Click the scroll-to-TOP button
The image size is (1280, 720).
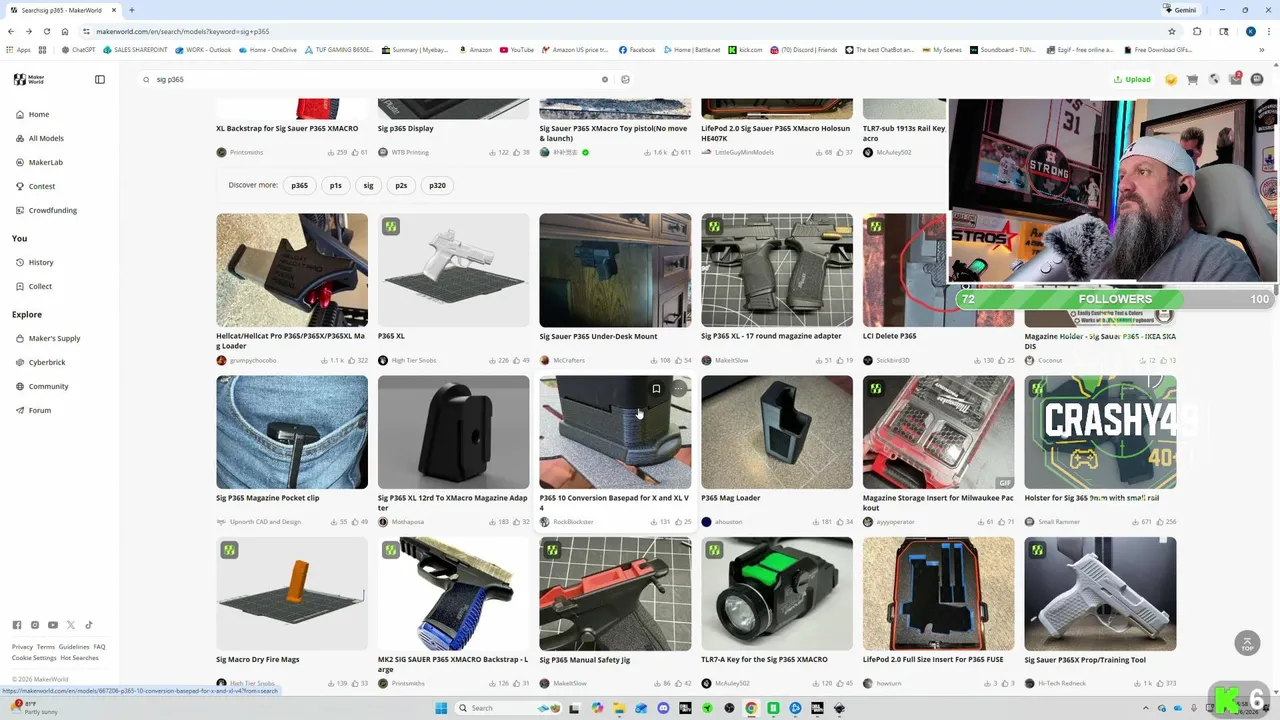[1247, 643]
